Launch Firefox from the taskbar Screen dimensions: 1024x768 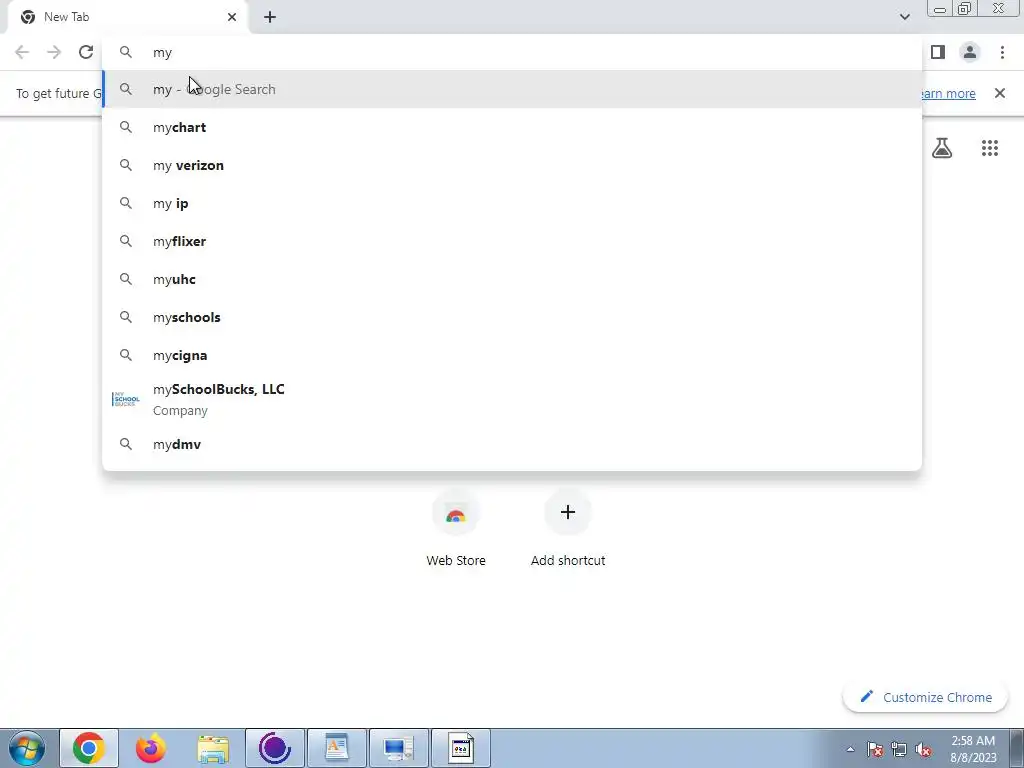click(151, 748)
